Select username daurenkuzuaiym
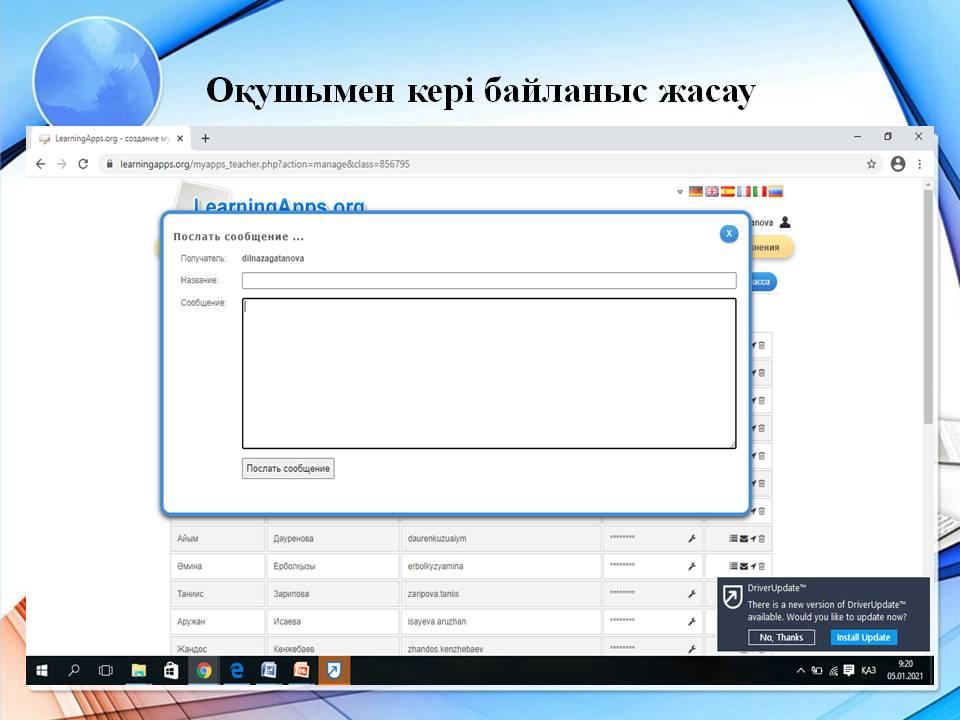Screen dimensions: 960x720 pyautogui.click(x=437, y=539)
